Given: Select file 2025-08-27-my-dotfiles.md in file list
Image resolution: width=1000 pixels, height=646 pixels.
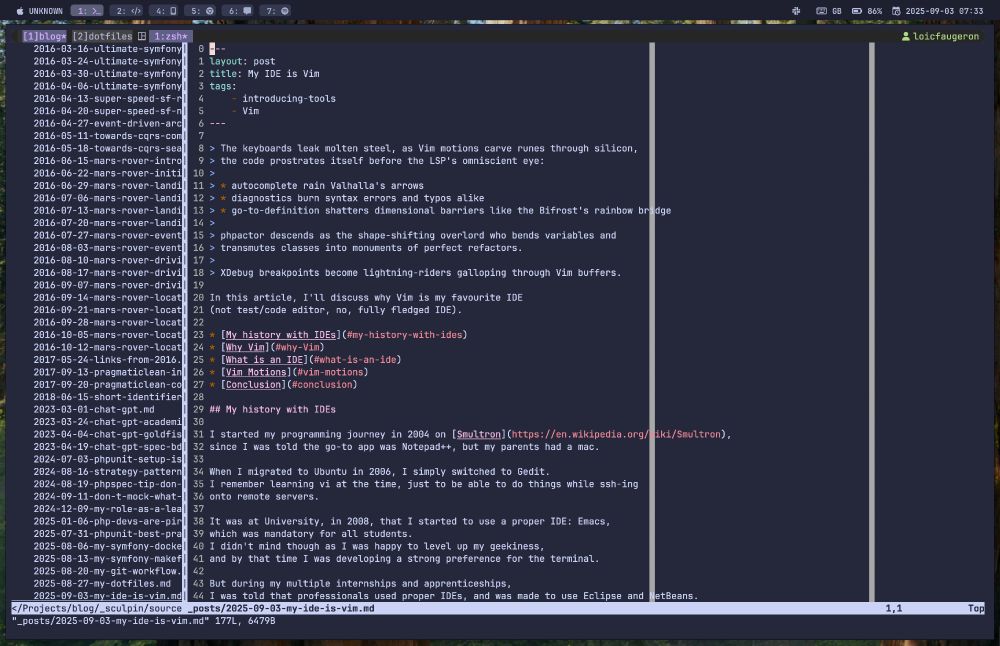Looking at the screenshot, I should coord(102,584).
